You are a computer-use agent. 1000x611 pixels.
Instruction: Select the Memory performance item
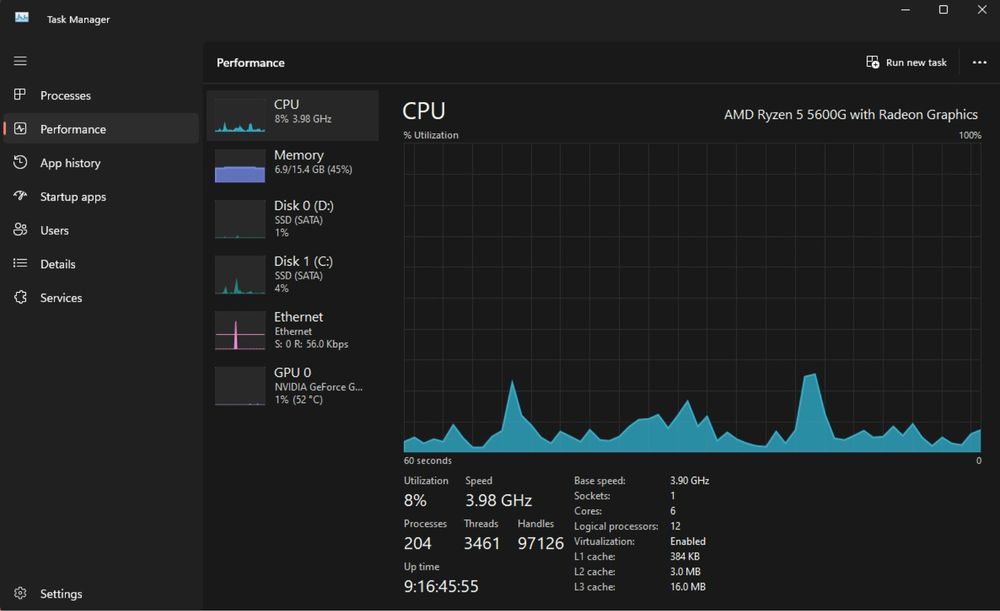pos(293,166)
